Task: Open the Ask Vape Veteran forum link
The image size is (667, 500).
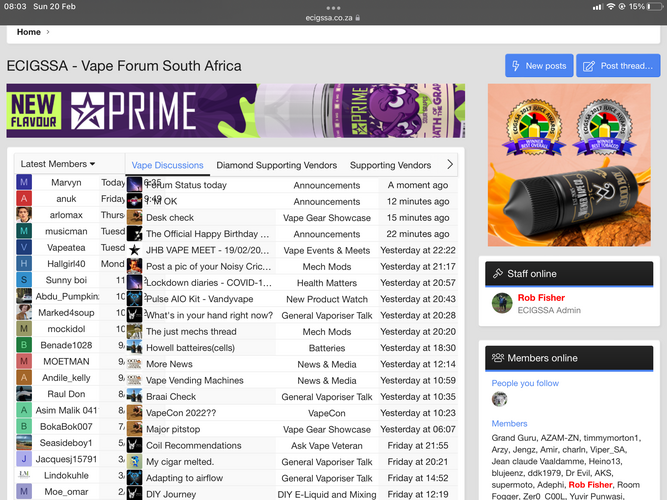Action: click(327, 446)
